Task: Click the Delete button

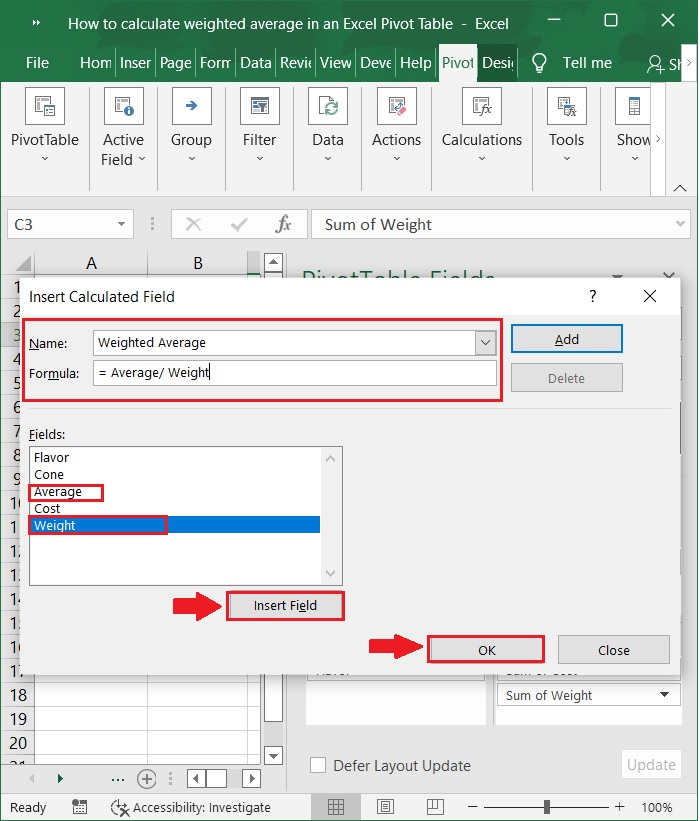Action: click(x=566, y=378)
